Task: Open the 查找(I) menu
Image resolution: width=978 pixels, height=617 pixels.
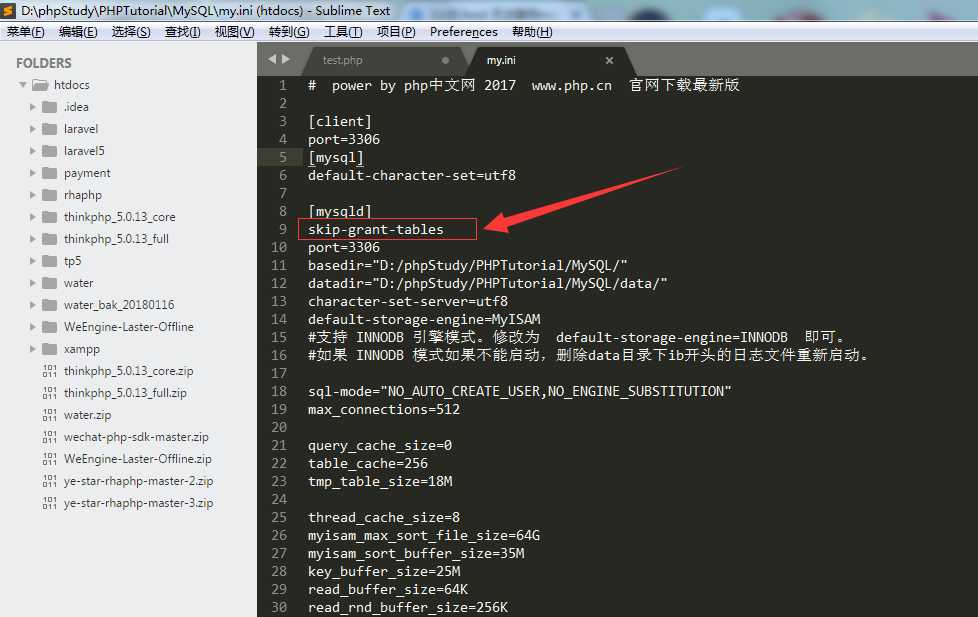Action: point(183,32)
